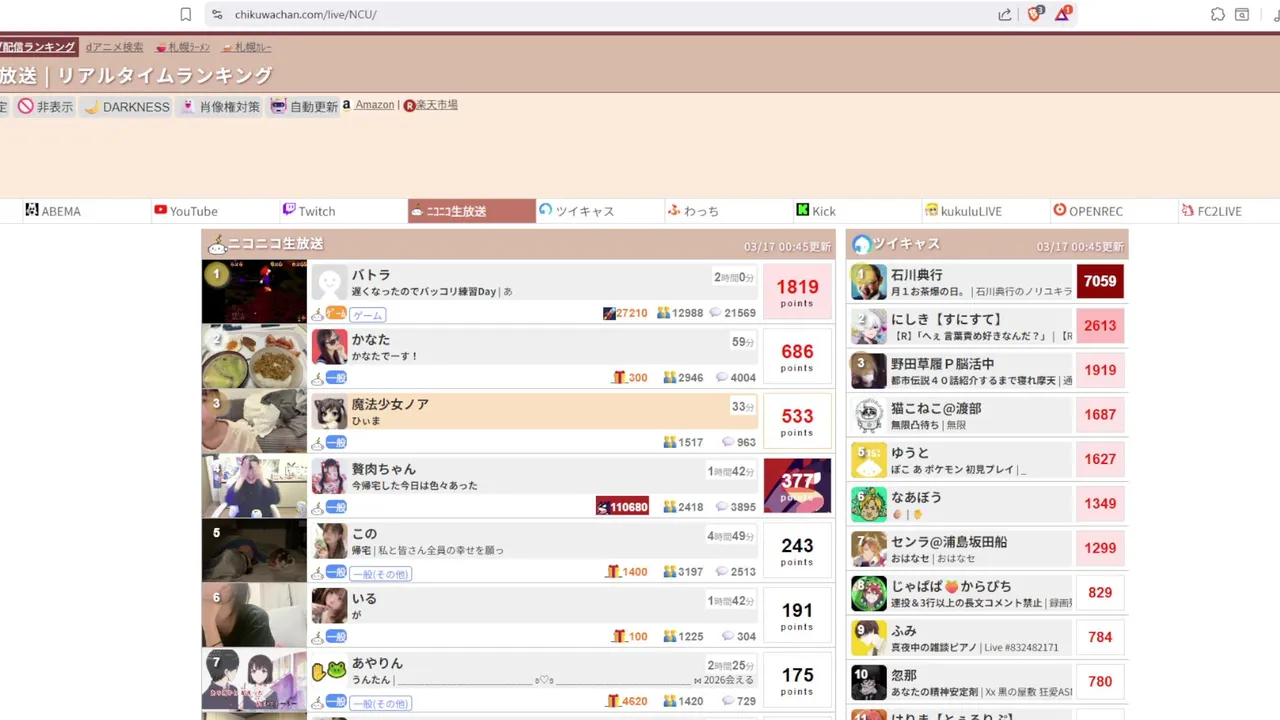Viewport: 1280px width, 720px height.
Task: Click ふみ's avatar in ツイキャス list
Action: pos(869,637)
